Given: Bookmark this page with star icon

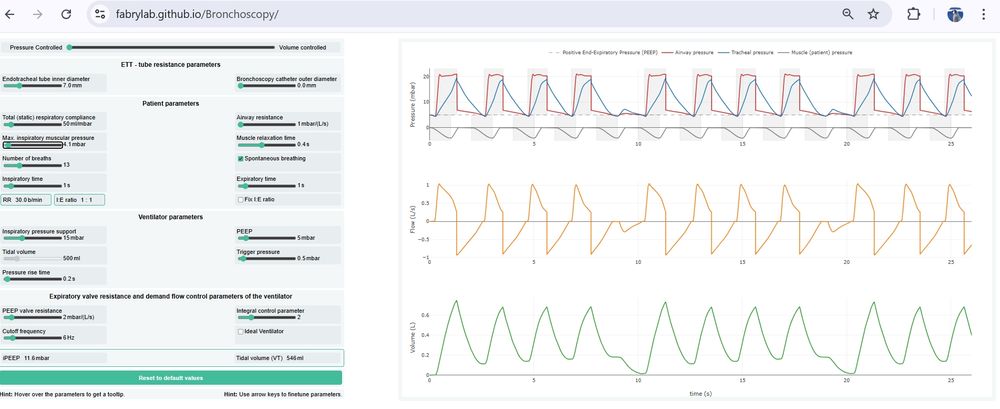Looking at the screenshot, I should pos(873,14).
